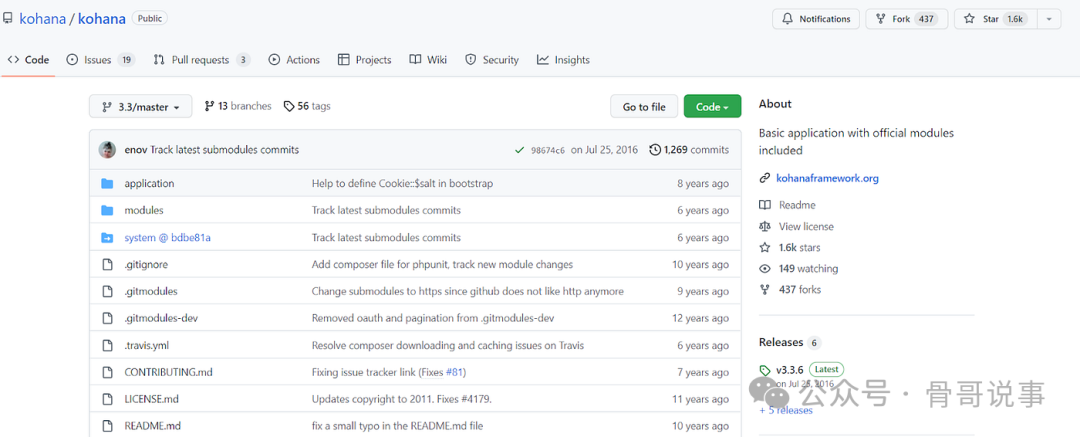Open the bold kohana repository name link
The width and height of the screenshot is (1080, 437).
pos(102,19)
